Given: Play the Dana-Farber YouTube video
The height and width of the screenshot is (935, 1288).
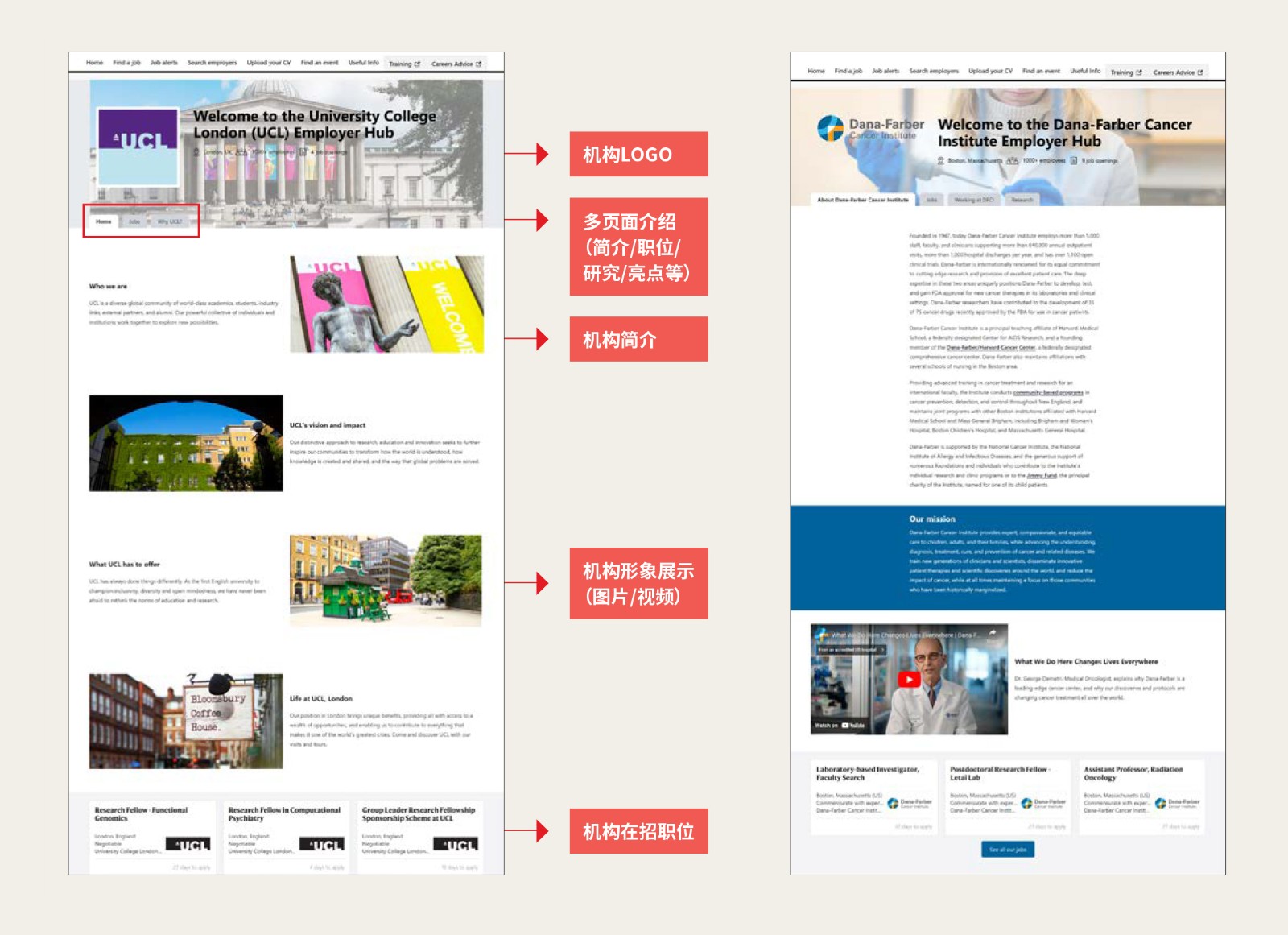Looking at the screenshot, I should pos(909,679).
